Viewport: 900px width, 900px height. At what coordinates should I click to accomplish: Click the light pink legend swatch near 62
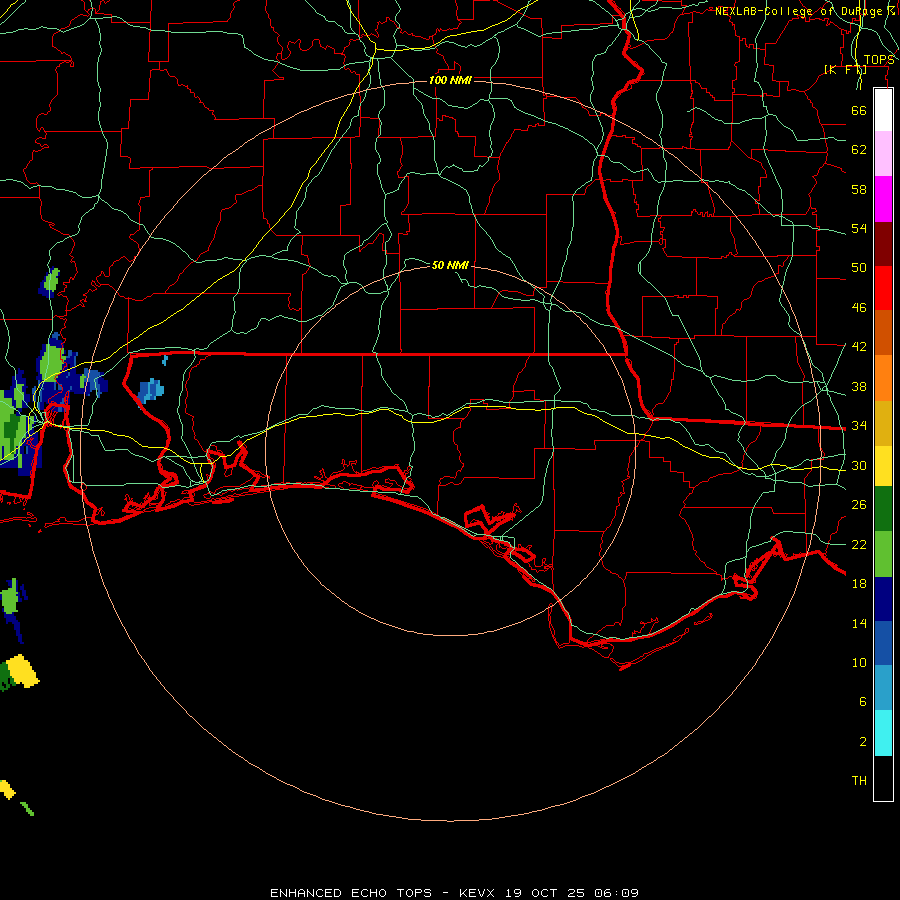[x=883, y=153]
